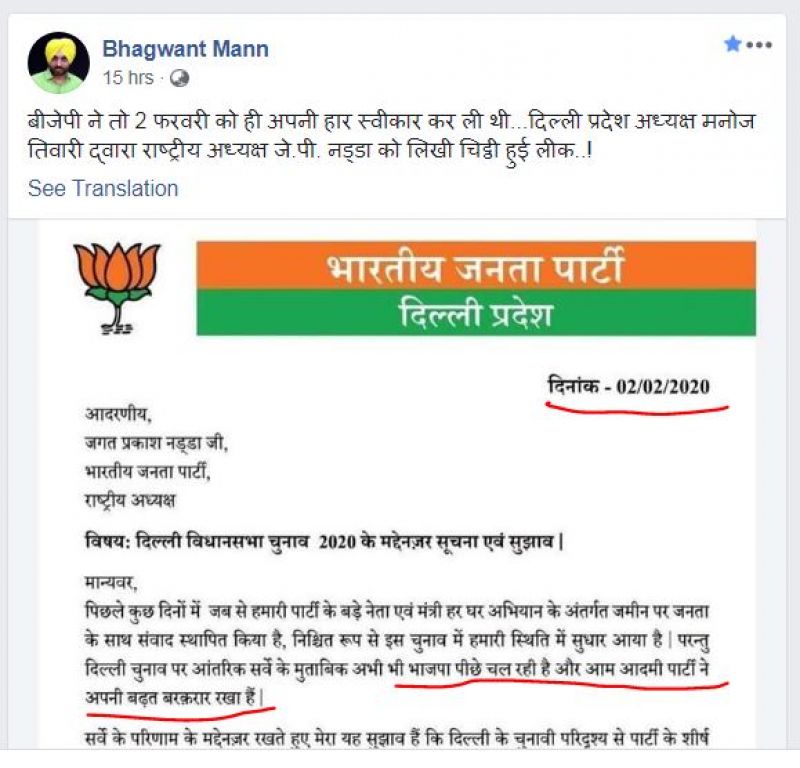Open Bhagwant Mann's profile picture
This screenshot has height=768, width=800.
[59, 63]
